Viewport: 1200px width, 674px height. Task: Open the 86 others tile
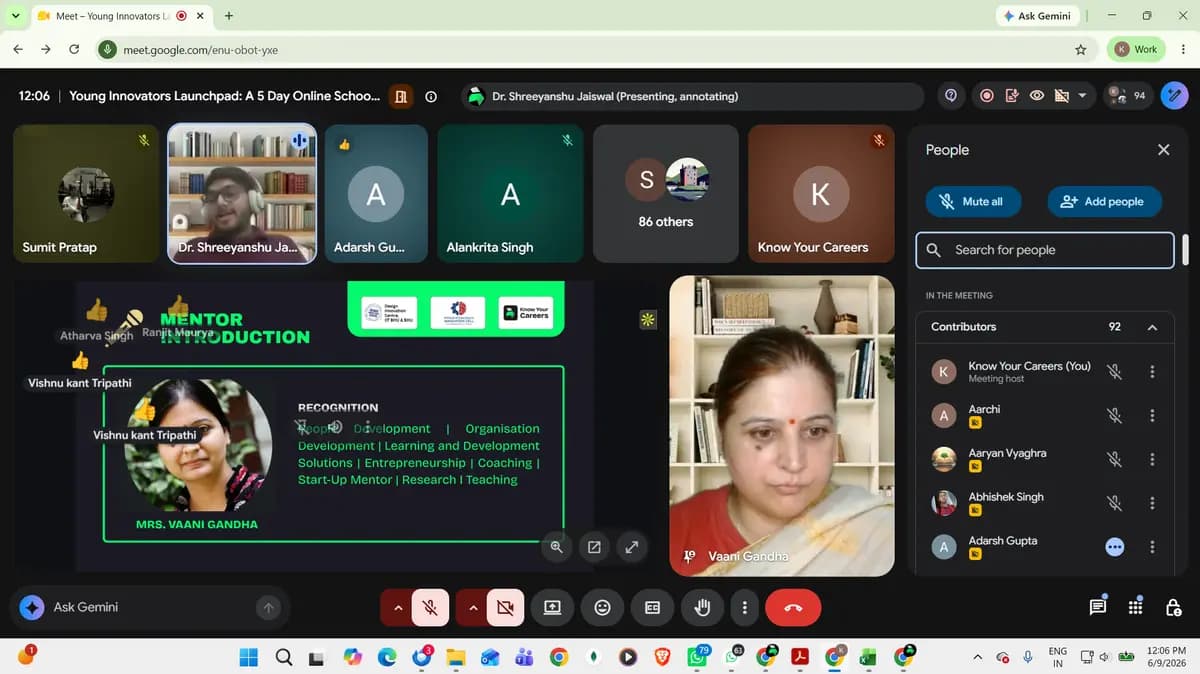click(x=666, y=194)
